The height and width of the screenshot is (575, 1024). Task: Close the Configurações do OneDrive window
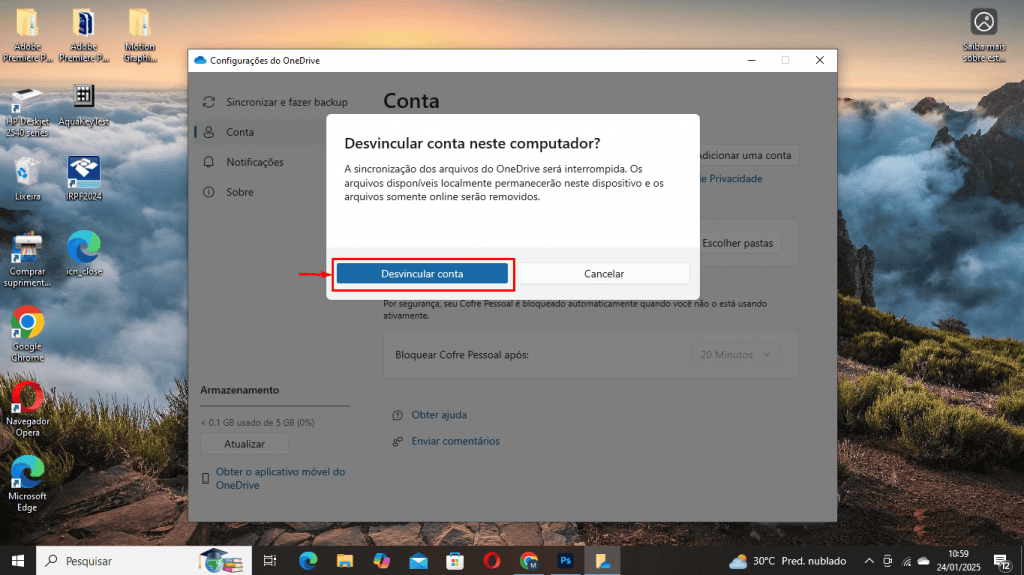coord(820,60)
